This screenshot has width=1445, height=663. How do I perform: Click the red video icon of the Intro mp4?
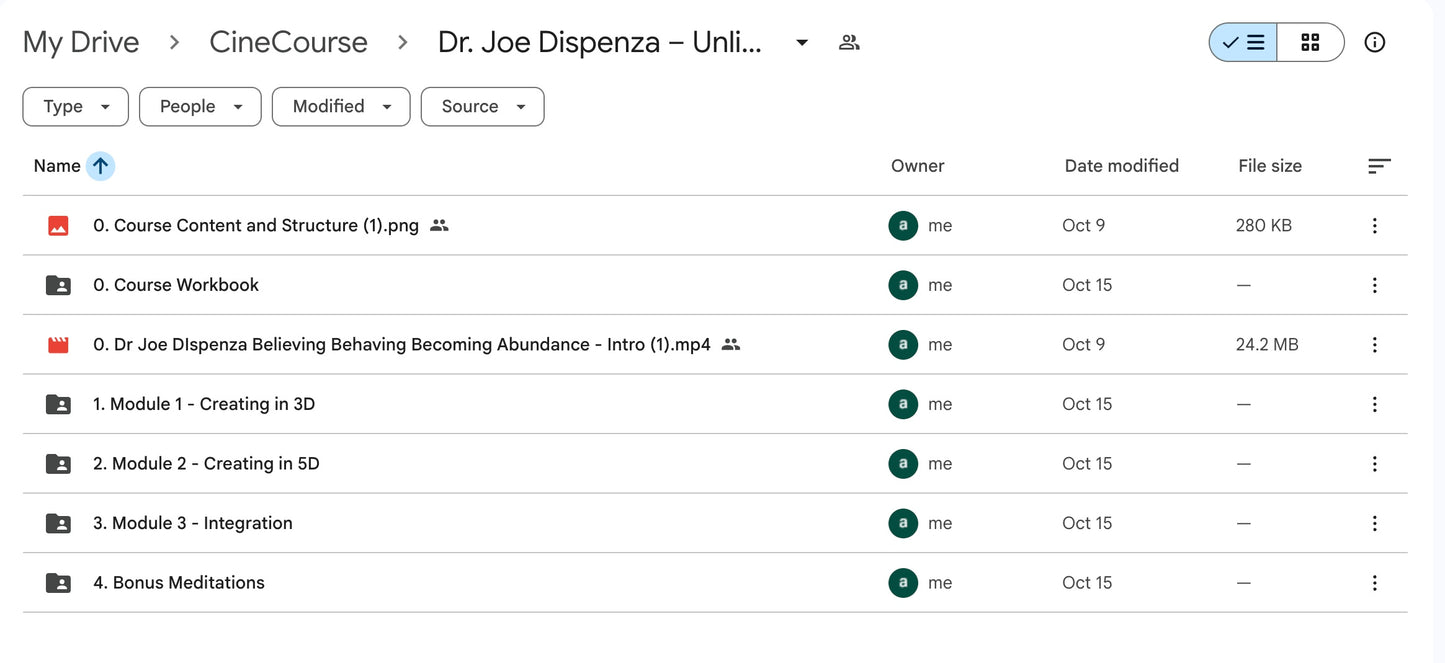click(x=57, y=344)
